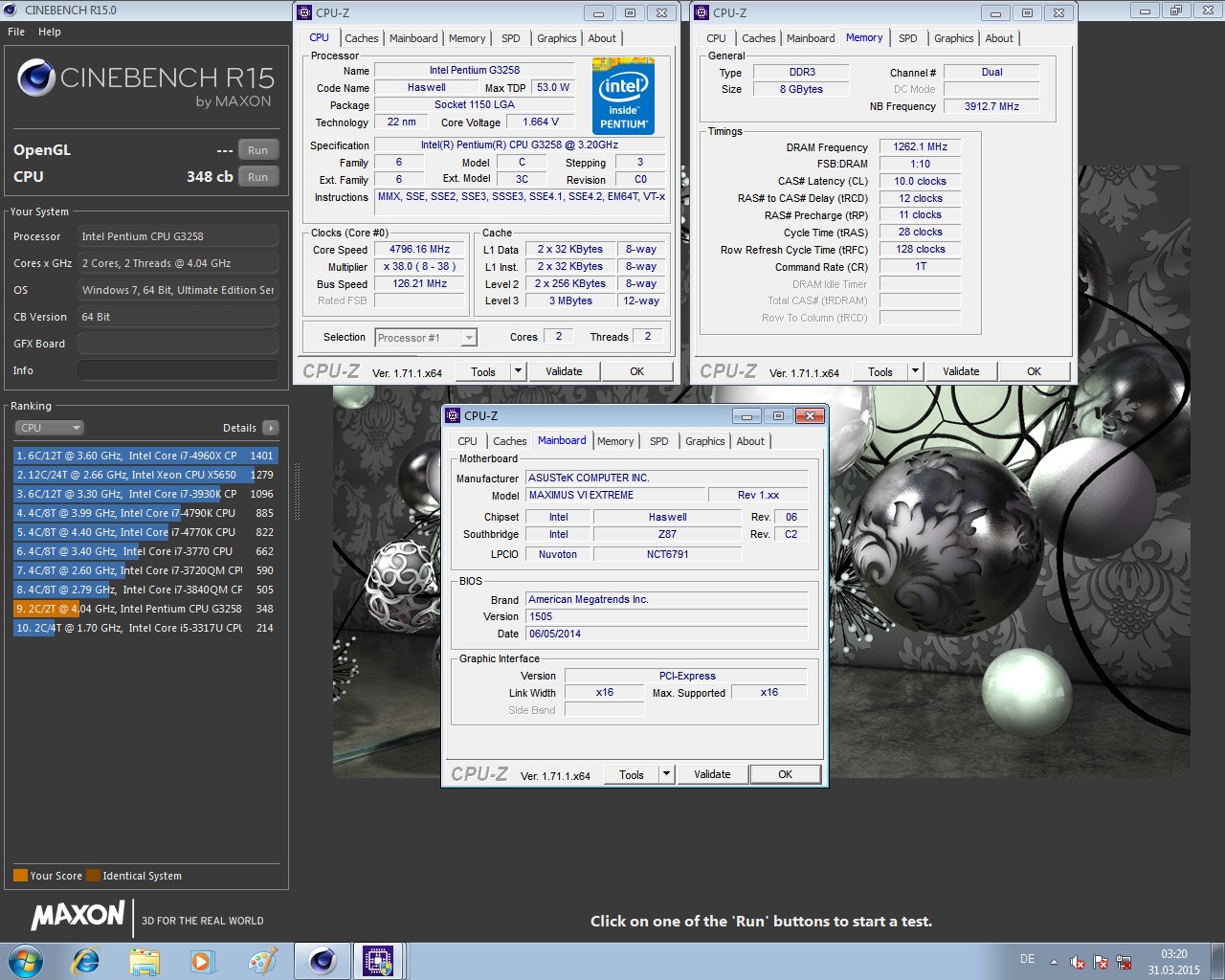This screenshot has height=980, width=1225.
Task: Select ranking entry Intel Core i7-3930K
Action: pos(145,494)
